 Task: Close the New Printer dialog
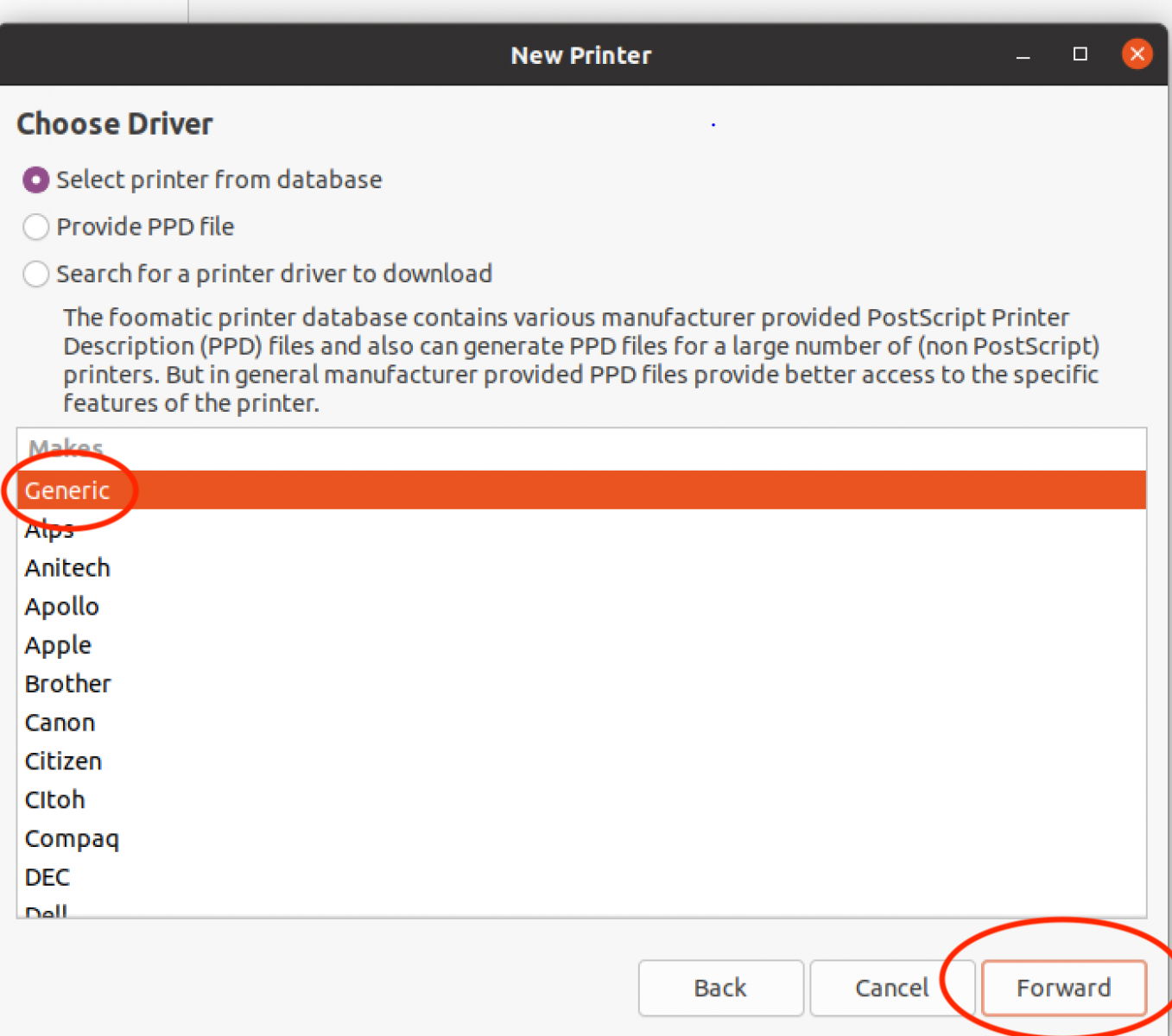coord(1137,54)
